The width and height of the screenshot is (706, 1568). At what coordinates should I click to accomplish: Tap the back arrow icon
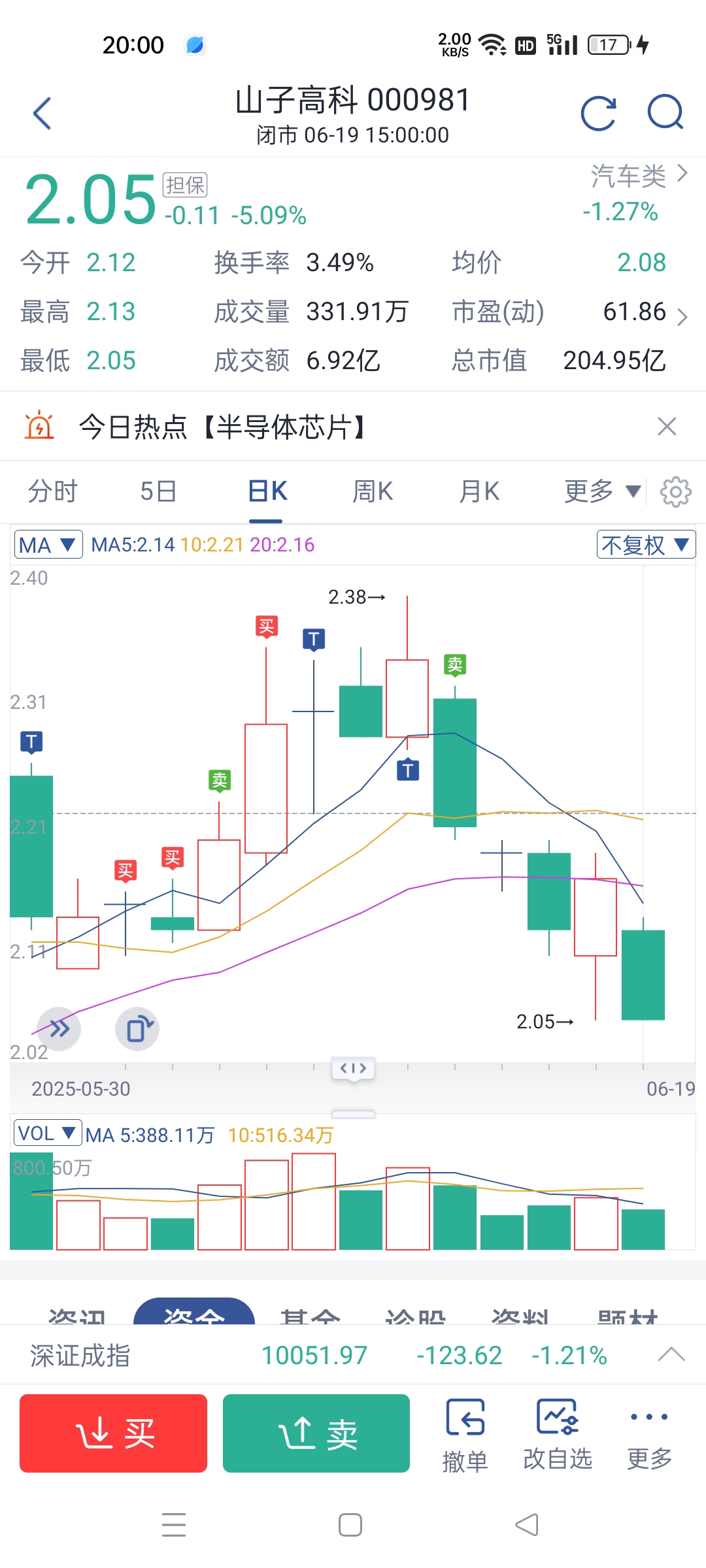pyautogui.click(x=42, y=114)
